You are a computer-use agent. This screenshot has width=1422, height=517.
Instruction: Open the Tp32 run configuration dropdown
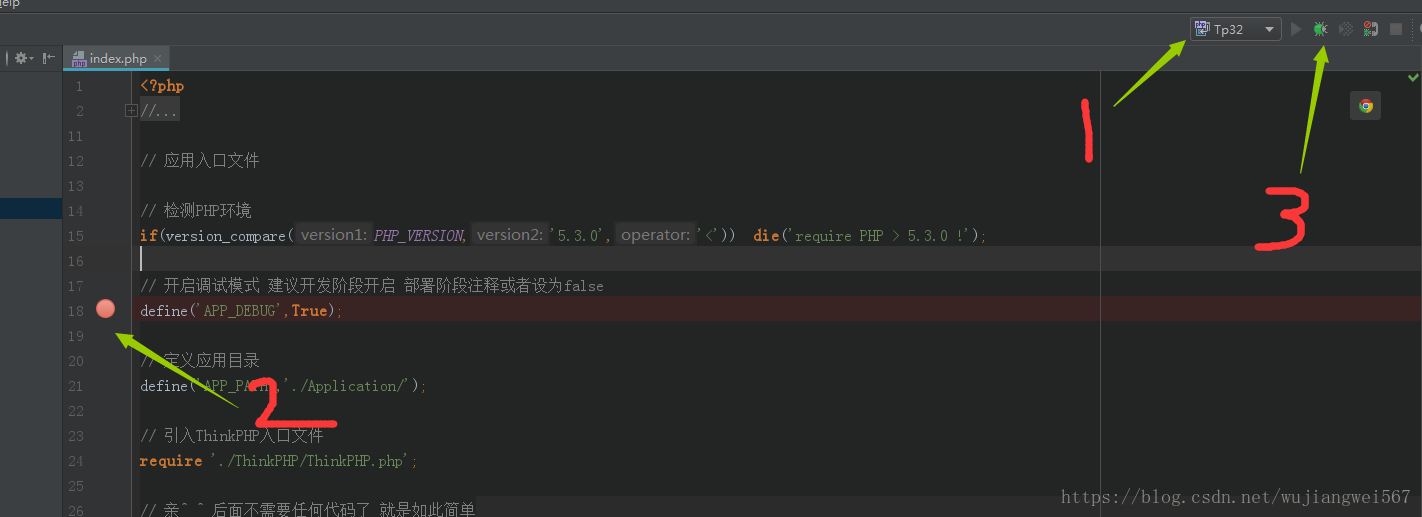1235,29
